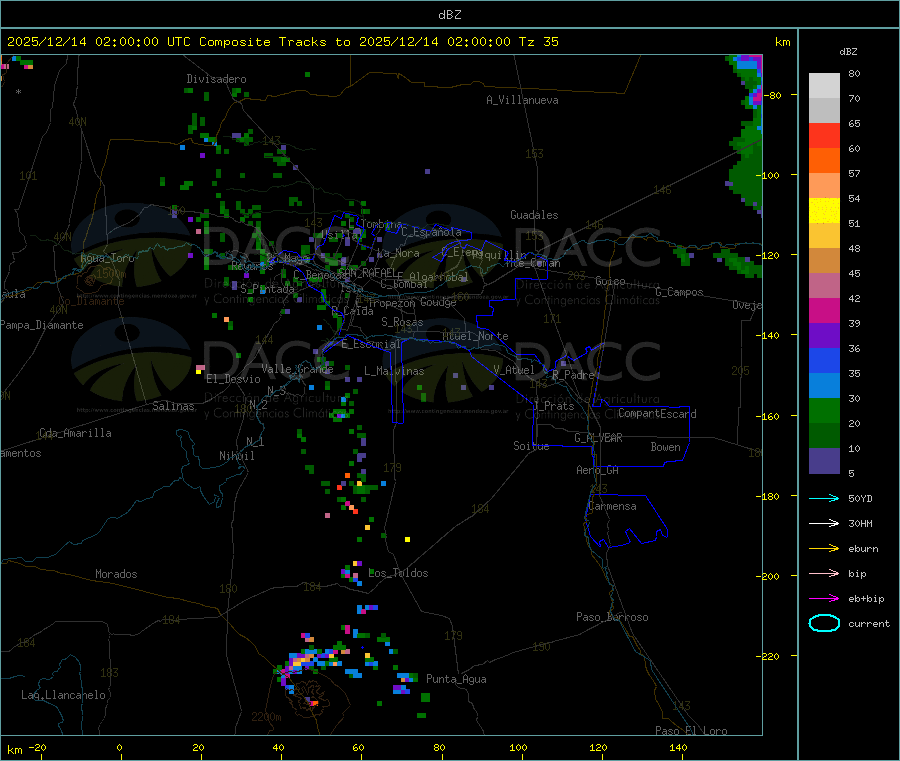Click the cyan 50YD arrow icon
900x761 pixels.
pos(824,498)
